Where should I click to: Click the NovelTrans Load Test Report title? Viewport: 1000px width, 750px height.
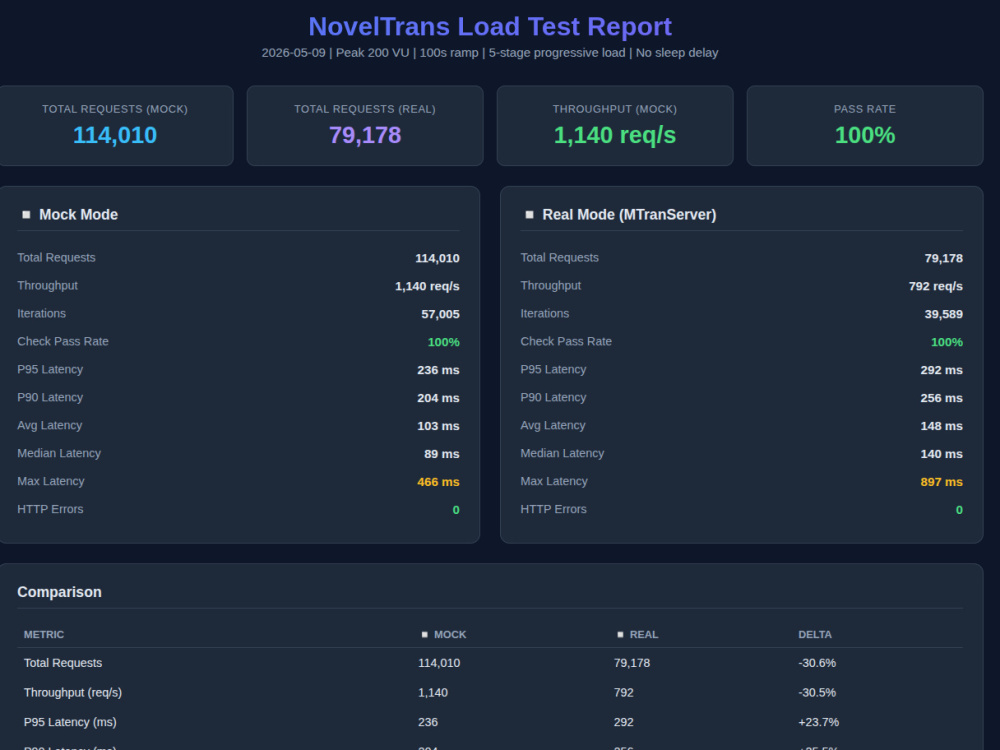(490, 27)
